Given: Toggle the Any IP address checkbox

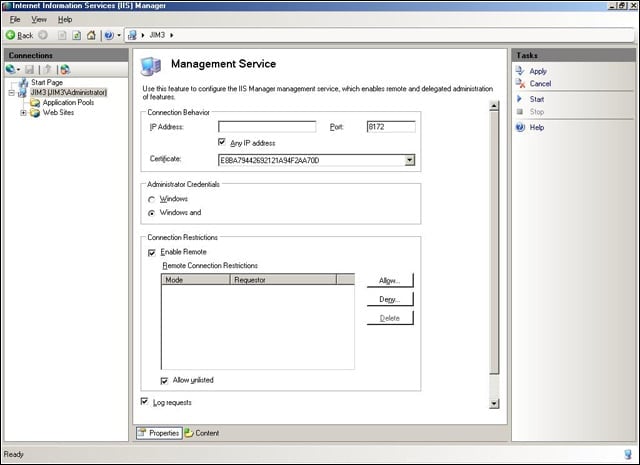Looking at the screenshot, I should click(222, 142).
